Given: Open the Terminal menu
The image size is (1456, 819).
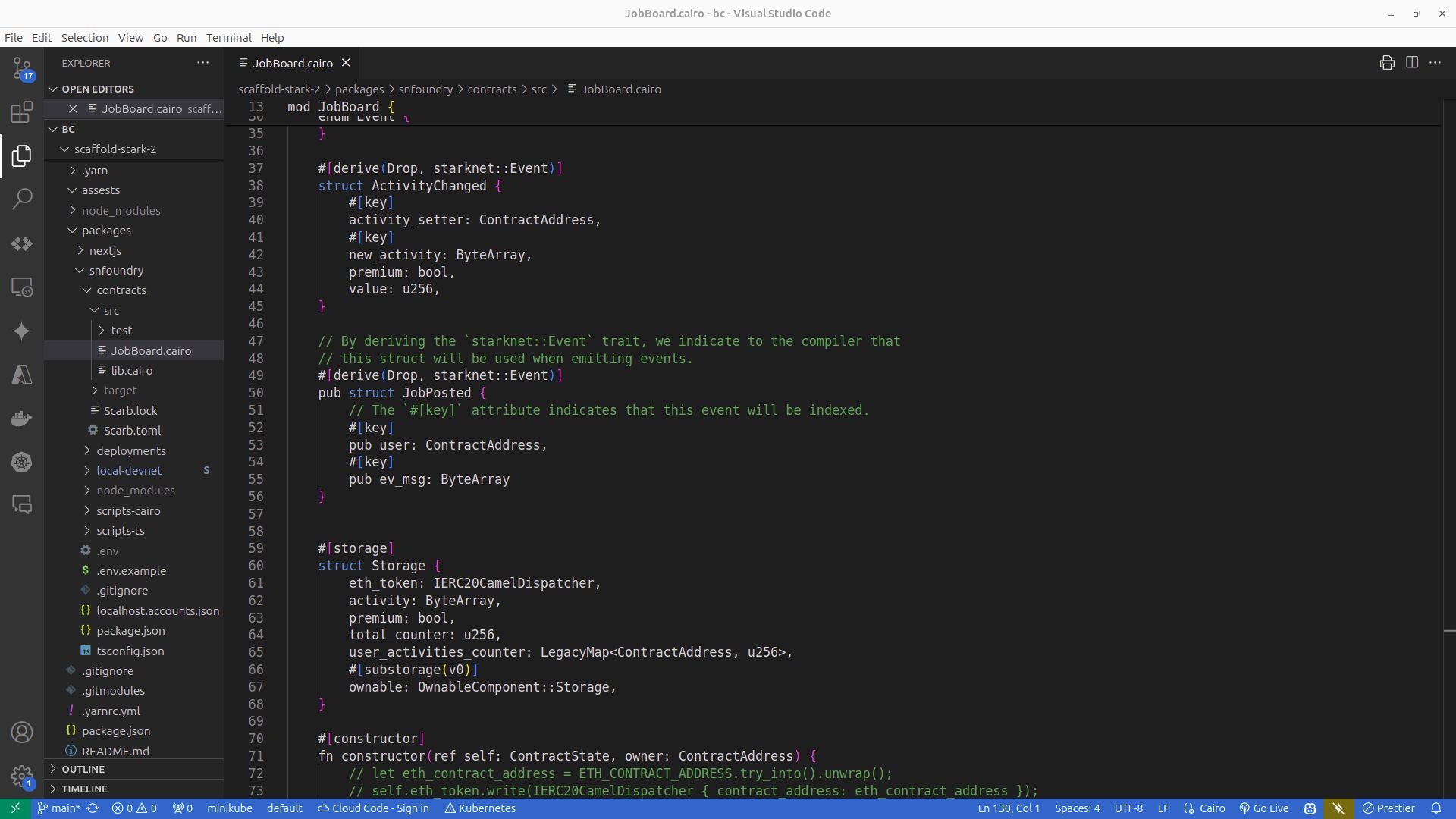Looking at the screenshot, I should (x=228, y=38).
